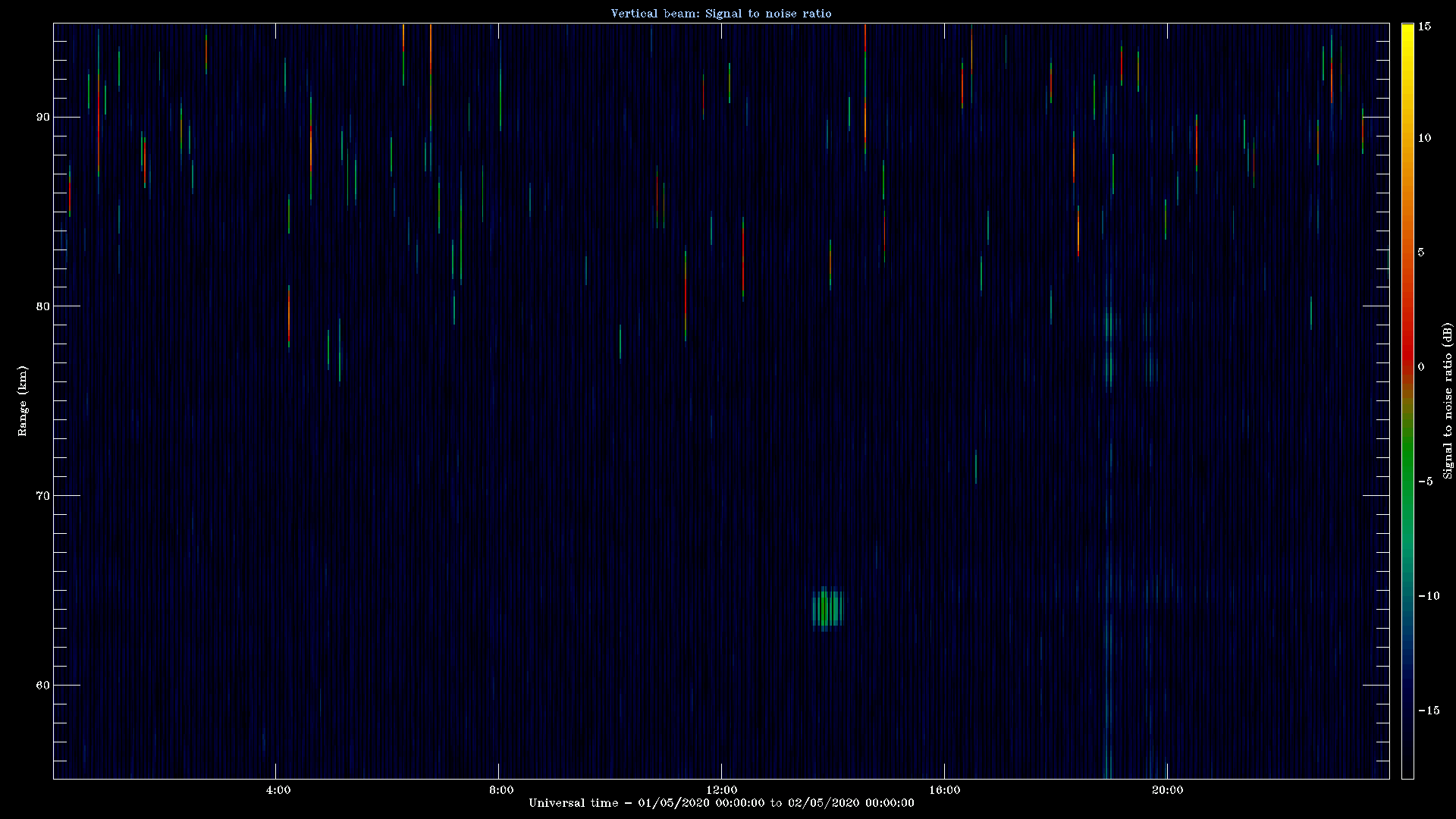
Task: Select the 70 km range tick label
Action: click(x=42, y=496)
